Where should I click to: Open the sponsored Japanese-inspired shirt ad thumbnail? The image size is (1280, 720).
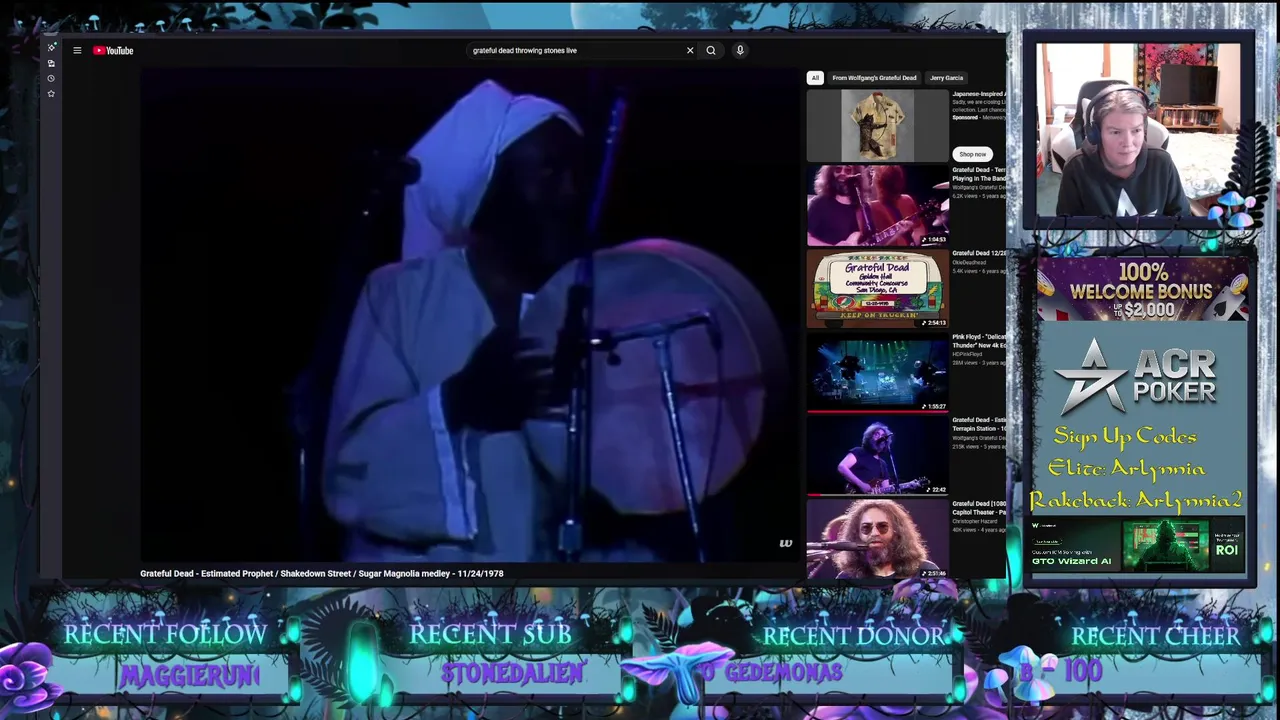pos(878,125)
